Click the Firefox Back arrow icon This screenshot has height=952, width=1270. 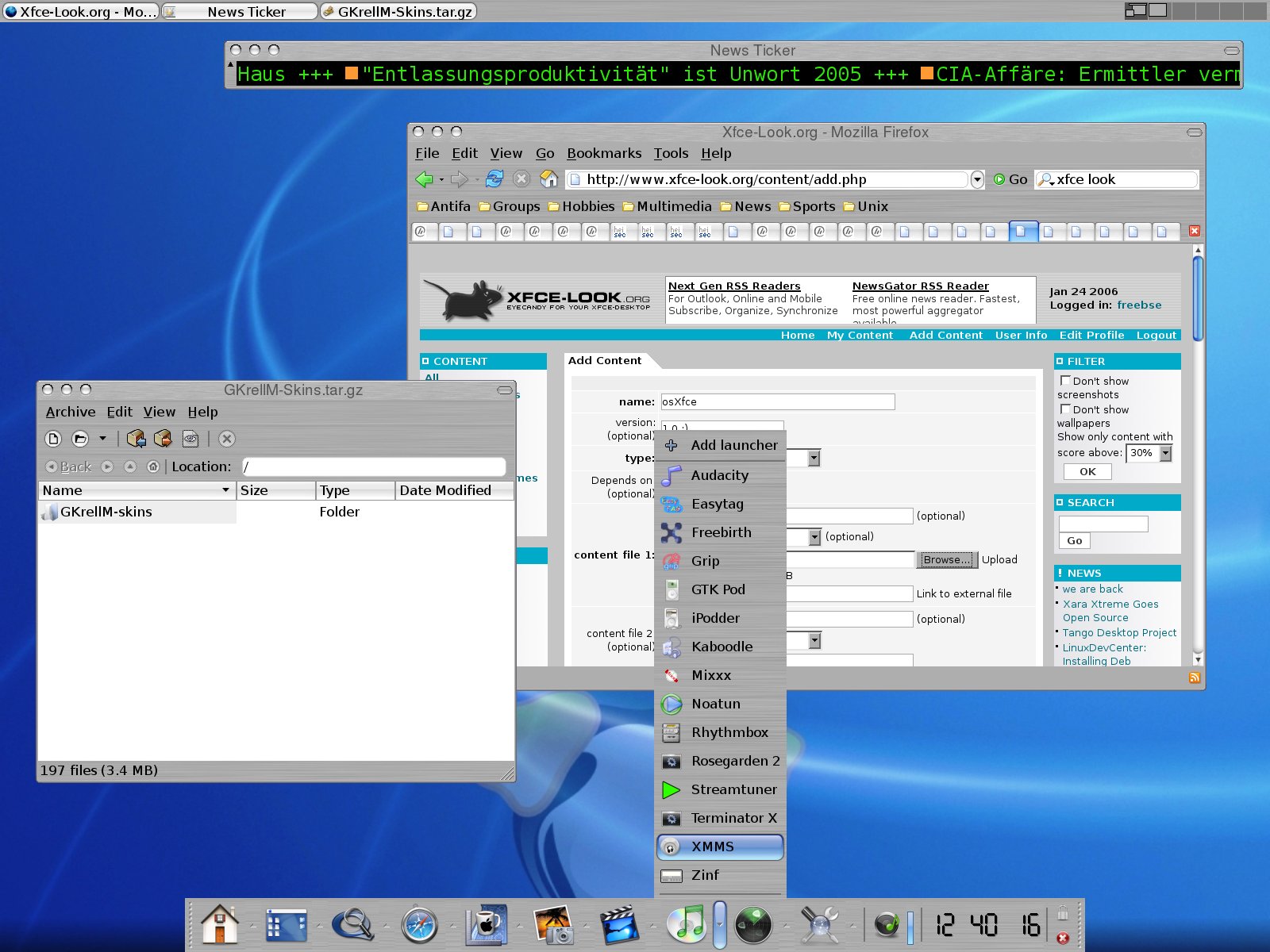(x=425, y=179)
